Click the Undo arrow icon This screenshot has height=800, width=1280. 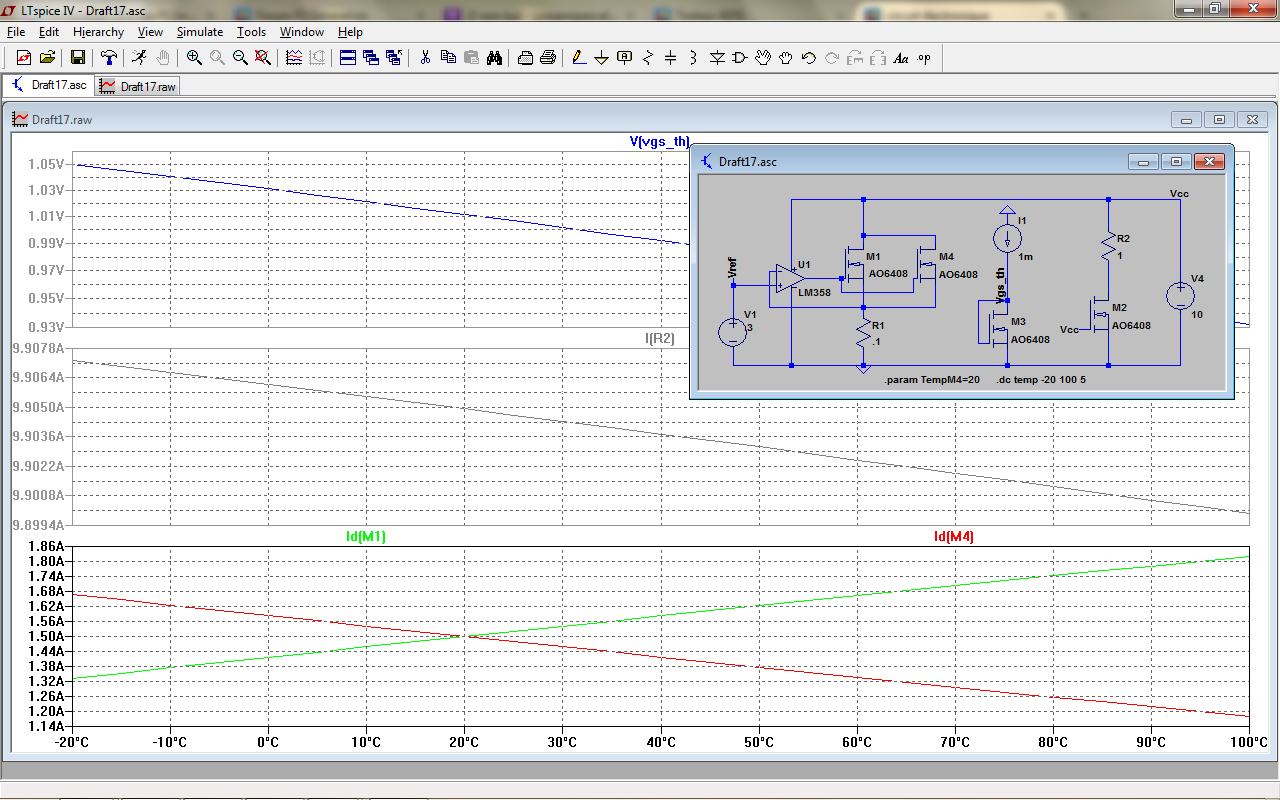(x=809, y=58)
